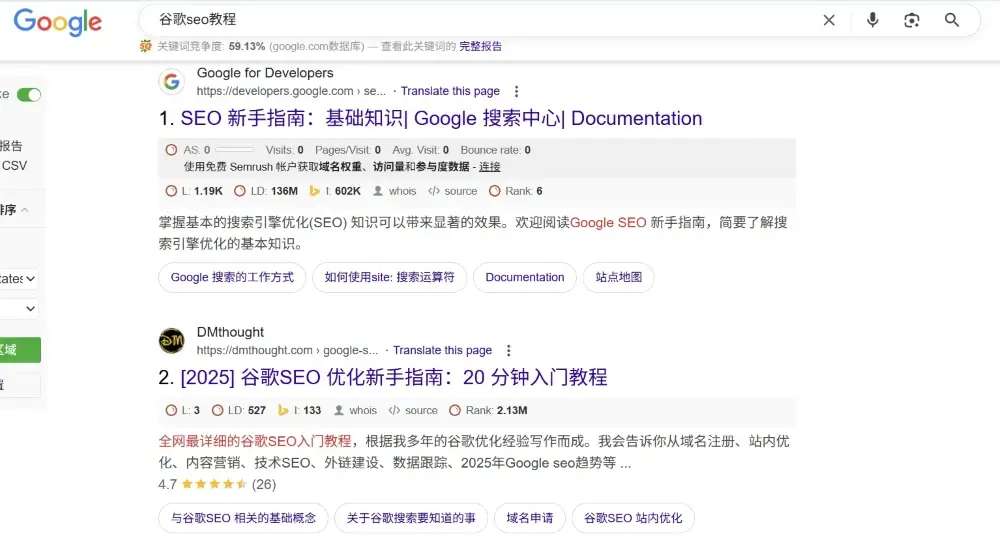Translate the Google for Developers page
Image resolution: width=1000 pixels, height=551 pixels.
(x=450, y=91)
